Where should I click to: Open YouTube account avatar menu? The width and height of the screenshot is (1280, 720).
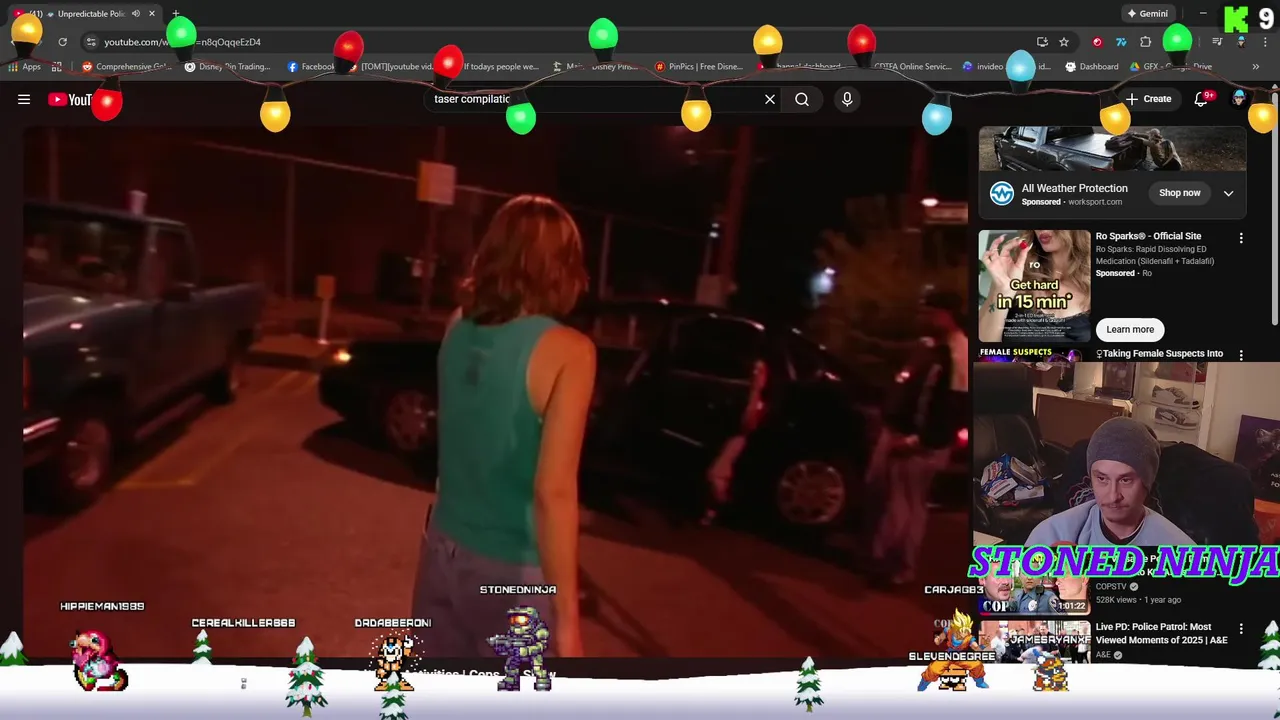coord(1239,98)
